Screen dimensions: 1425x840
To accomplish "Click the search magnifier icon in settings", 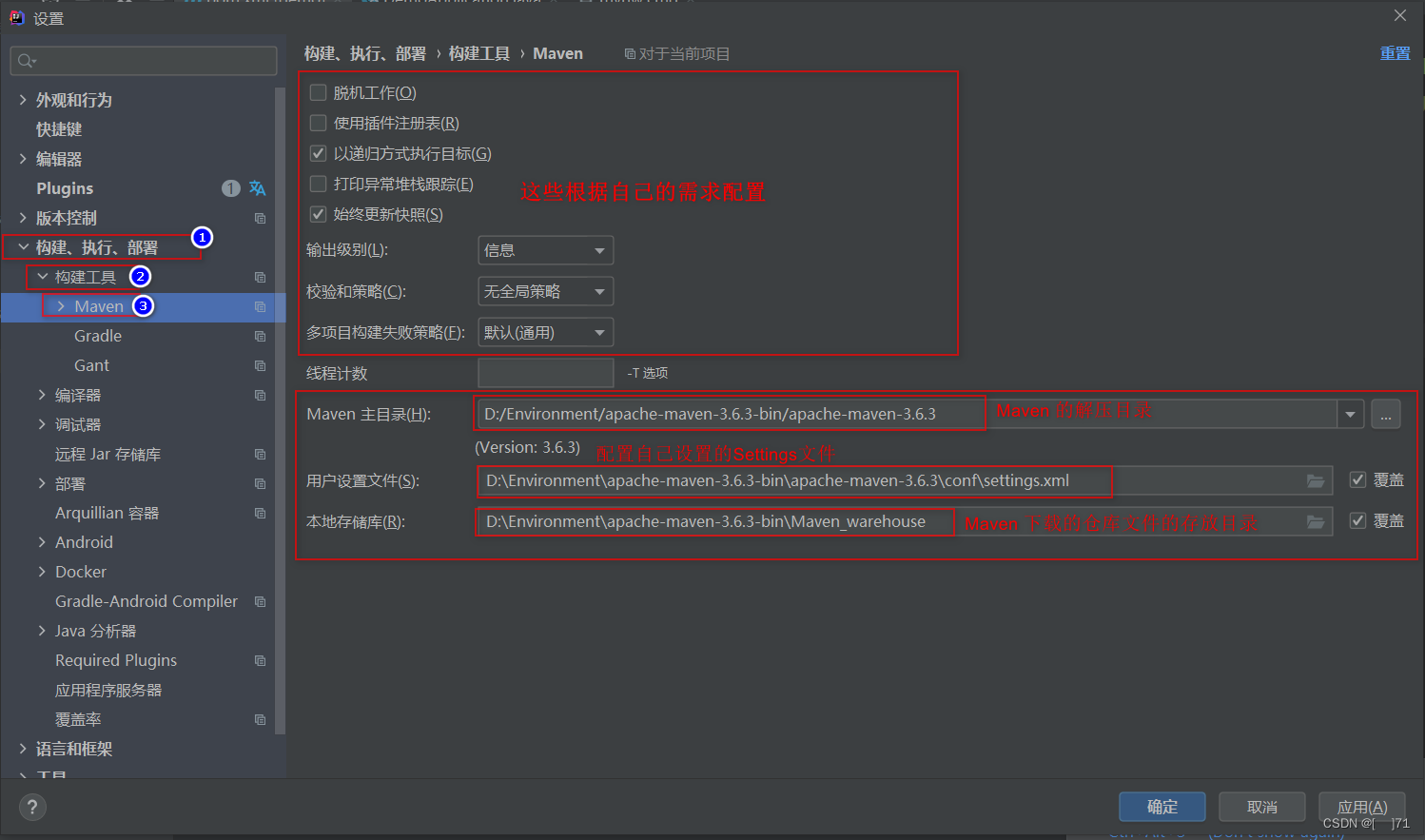I will 26,61.
